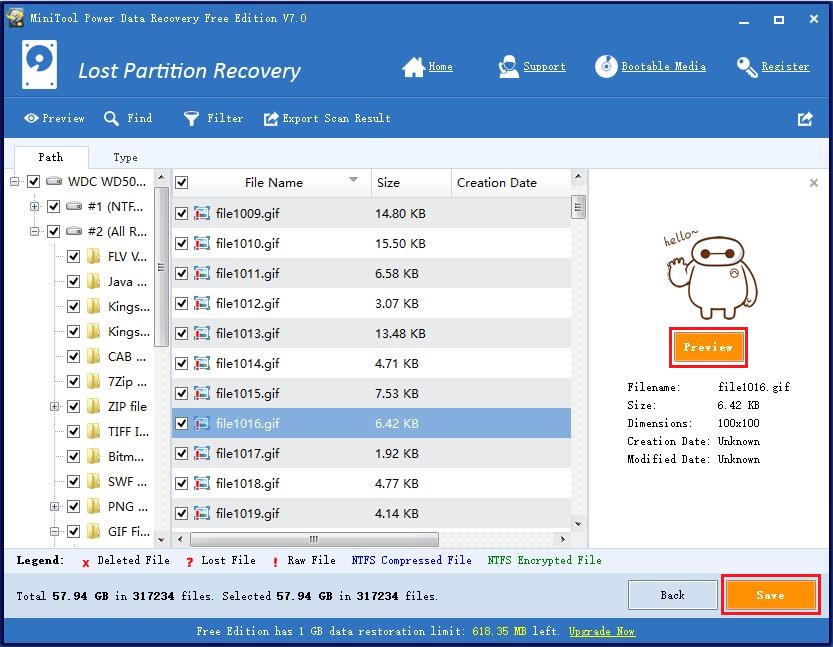This screenshot has height=647, width=833.
Task: Open the Support link
Action: coord(544,67)
